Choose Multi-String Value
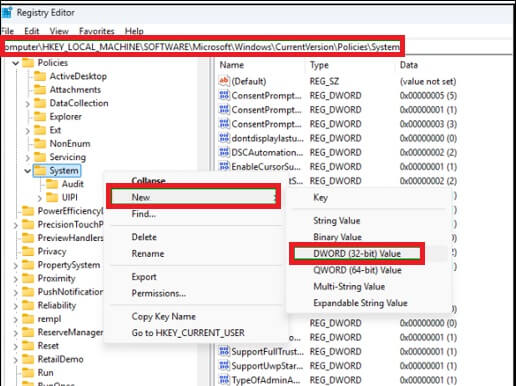 349,287
